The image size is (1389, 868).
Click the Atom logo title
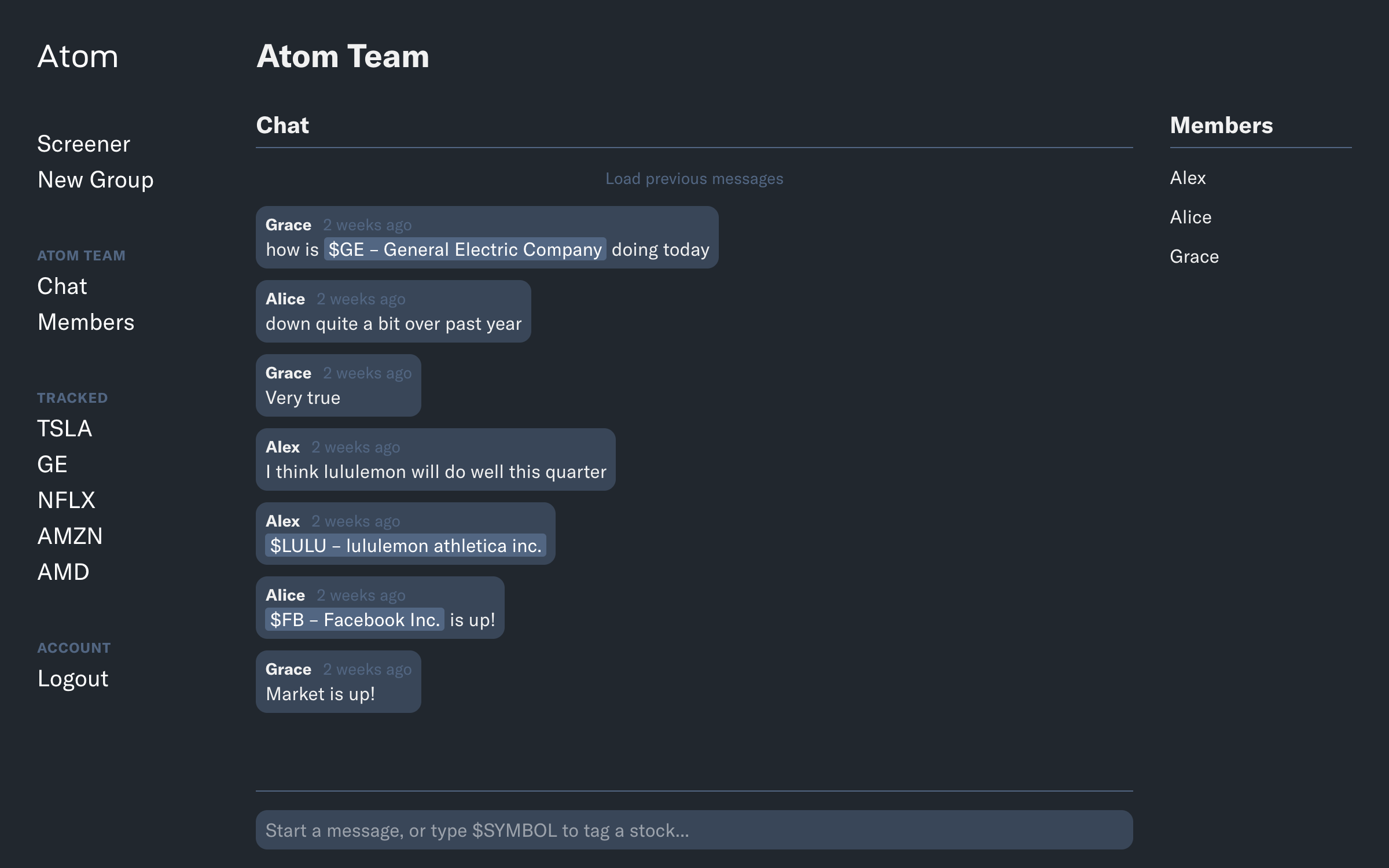78,57
